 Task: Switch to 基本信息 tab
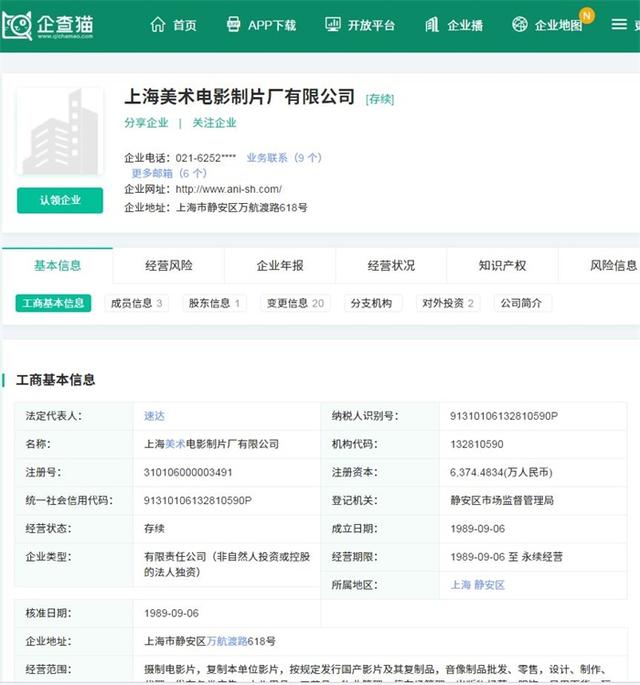point(58,266)
